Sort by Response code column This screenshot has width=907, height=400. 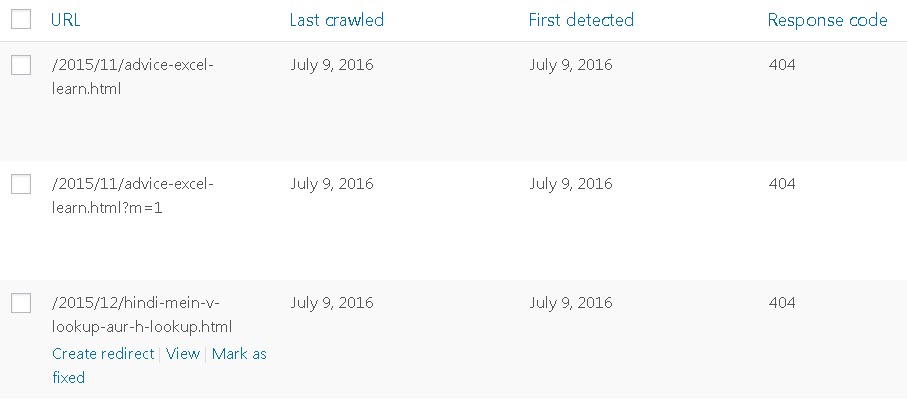pos(827,20)
